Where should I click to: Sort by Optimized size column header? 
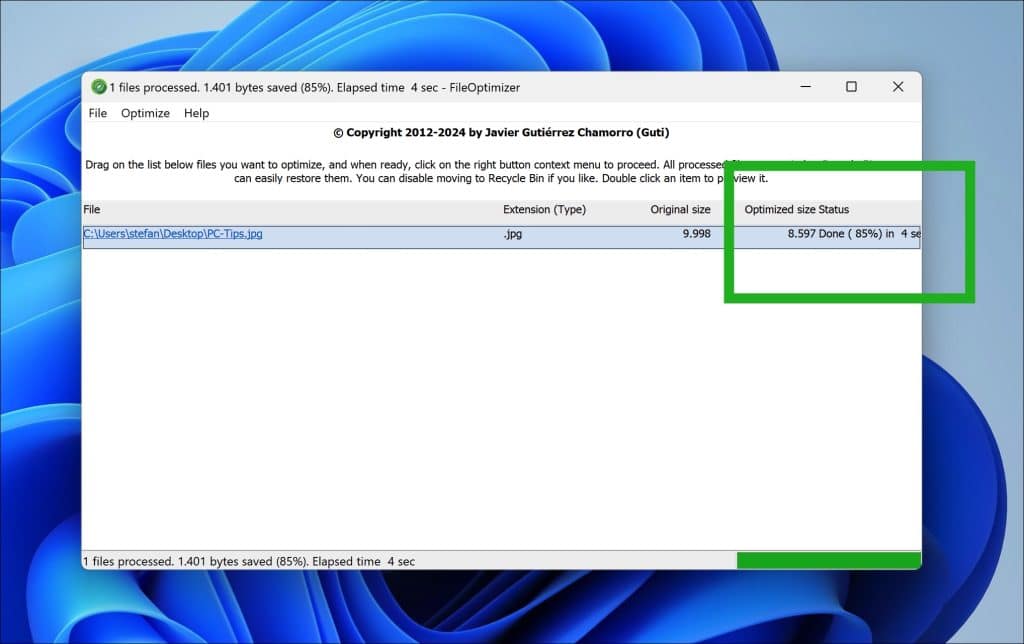[780, 210]
